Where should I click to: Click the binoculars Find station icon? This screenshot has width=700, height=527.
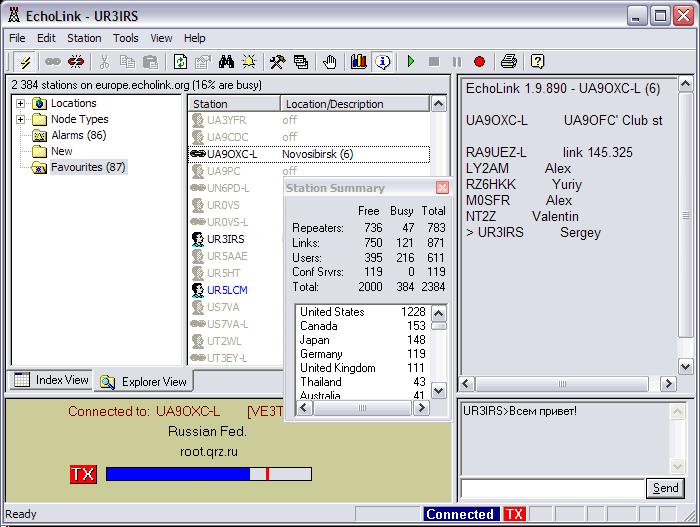coord(226,62)
